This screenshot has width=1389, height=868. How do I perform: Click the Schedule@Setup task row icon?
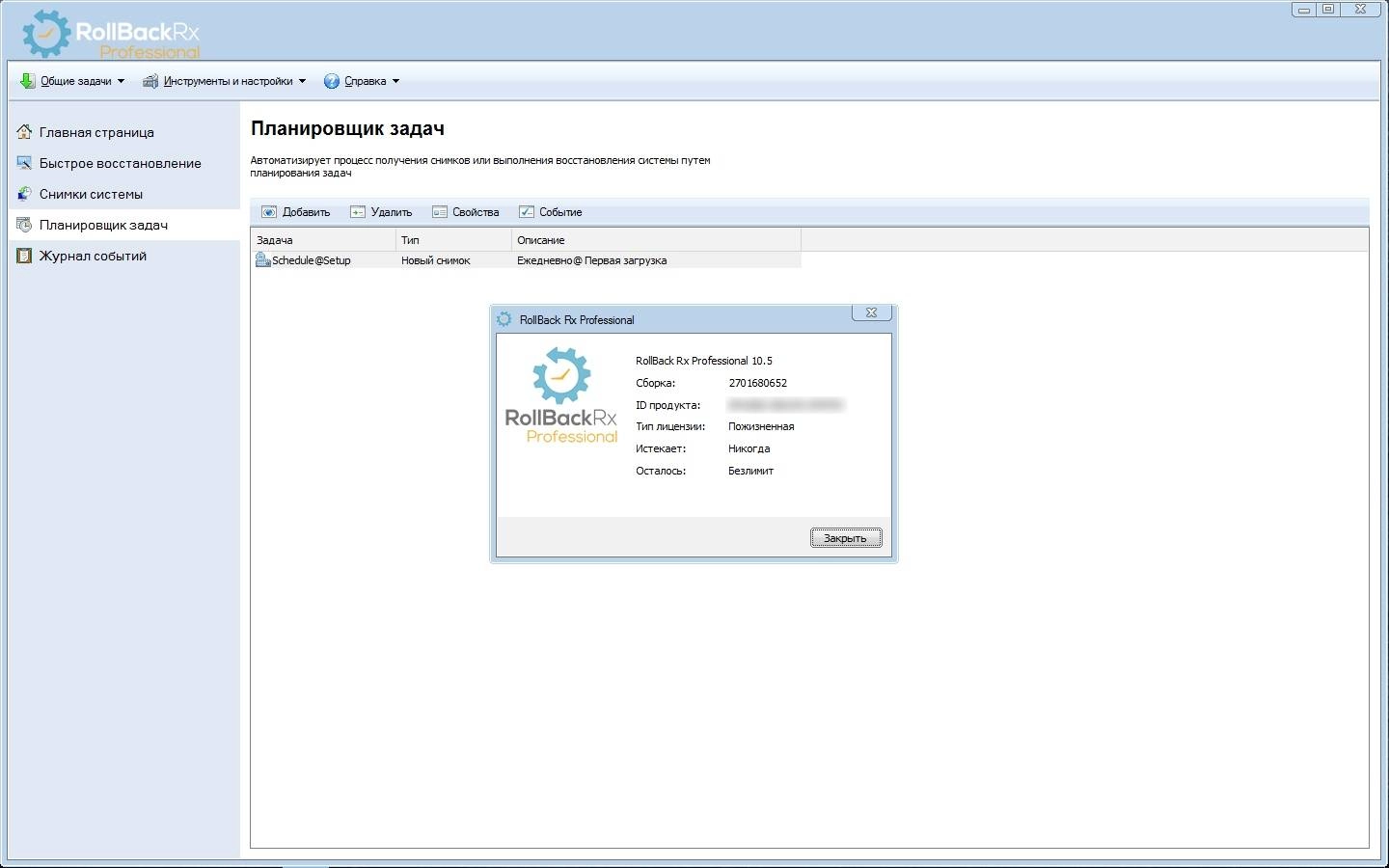tap(262, 260)
